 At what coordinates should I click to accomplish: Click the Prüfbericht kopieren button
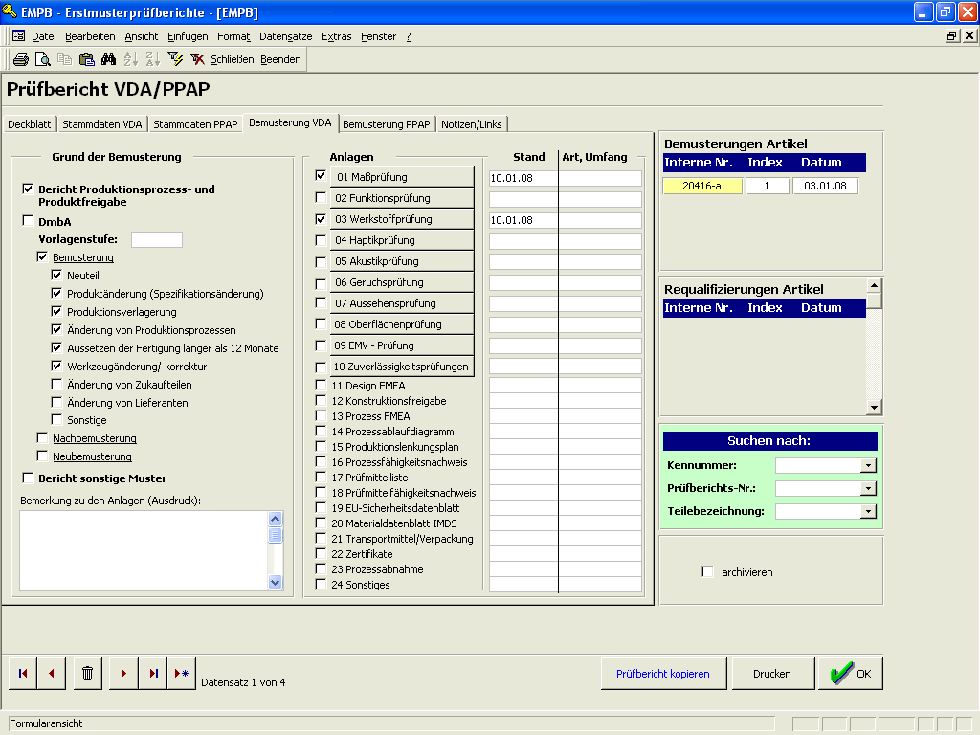[x=662, y=674]
